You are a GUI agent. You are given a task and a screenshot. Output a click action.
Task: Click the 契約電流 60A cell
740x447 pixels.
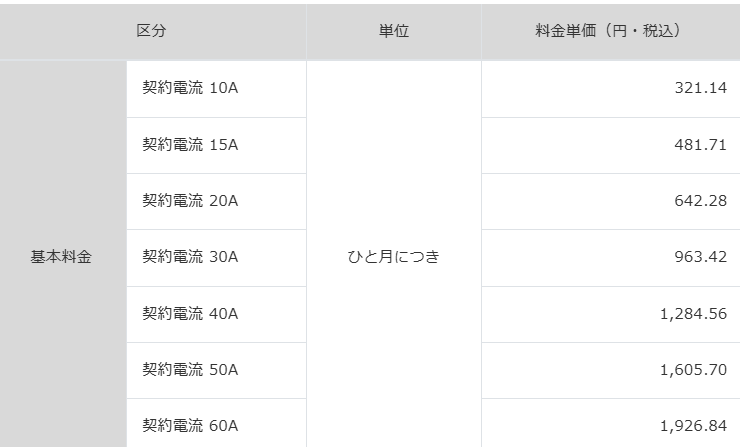(x=190, y=426)
